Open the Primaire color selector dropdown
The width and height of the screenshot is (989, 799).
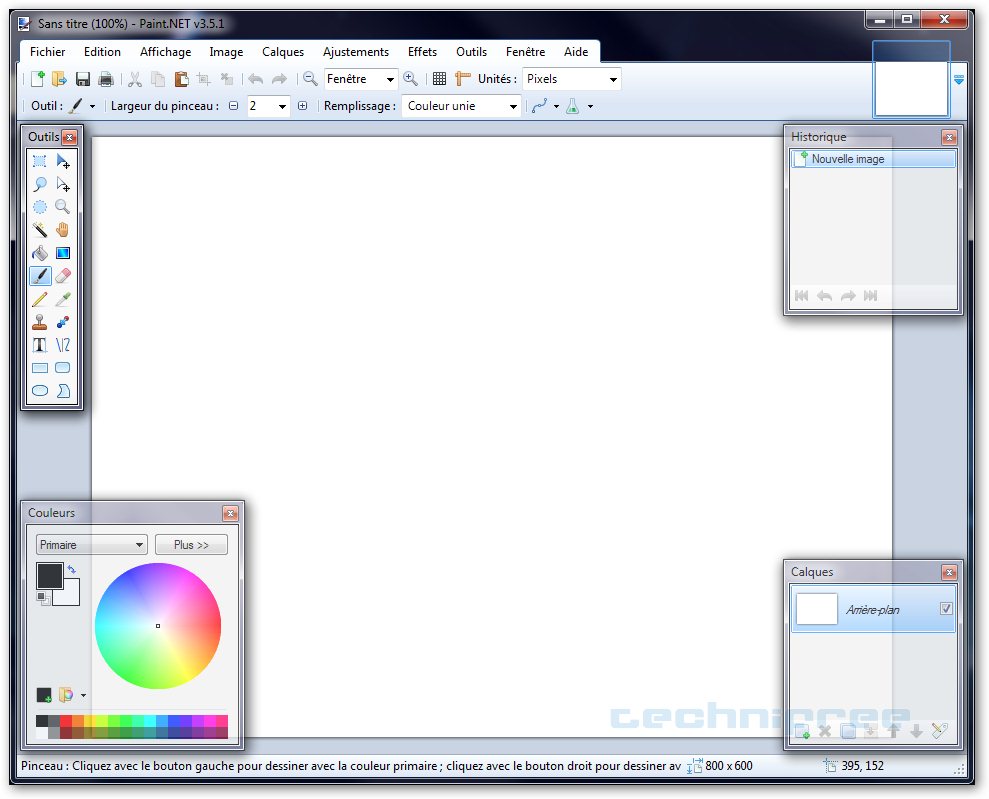pos(91,545)
